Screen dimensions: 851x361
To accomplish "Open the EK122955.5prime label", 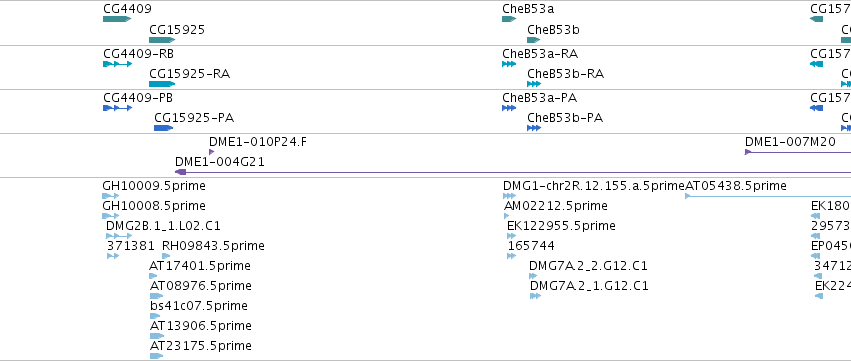I will (x=561, y=226).
